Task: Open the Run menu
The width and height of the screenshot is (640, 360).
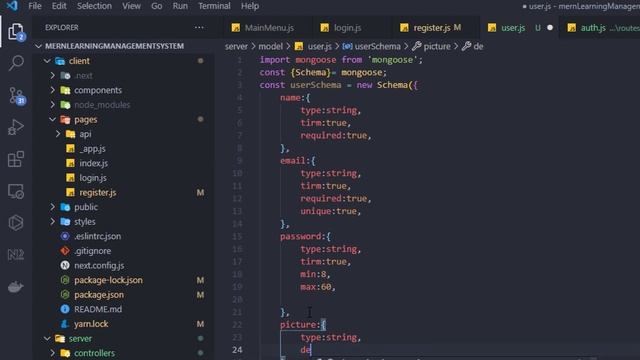Action: pos(180,6)
